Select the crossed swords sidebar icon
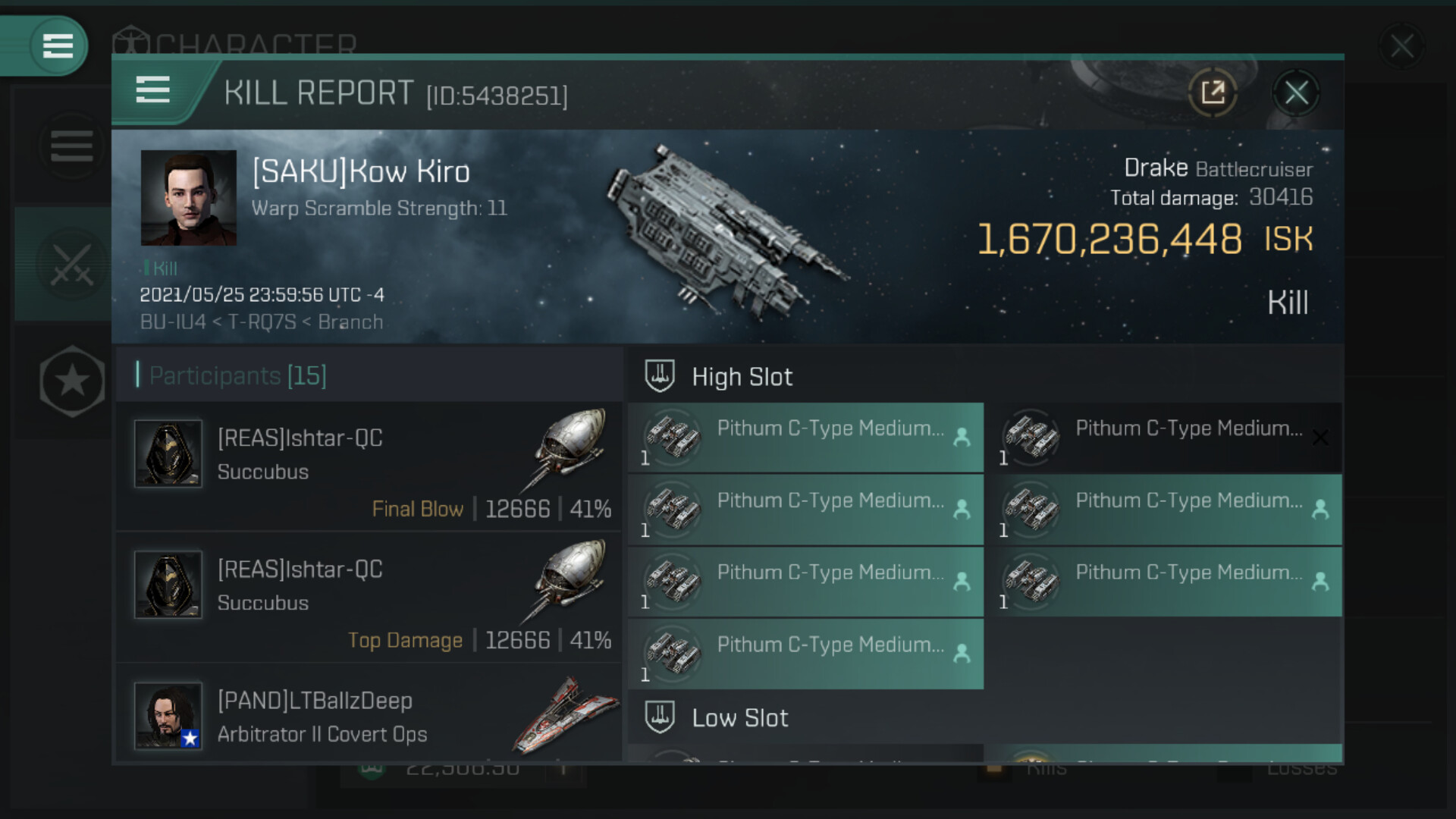Viewport: 1456px width, 819px height. (x=71, y=265)
